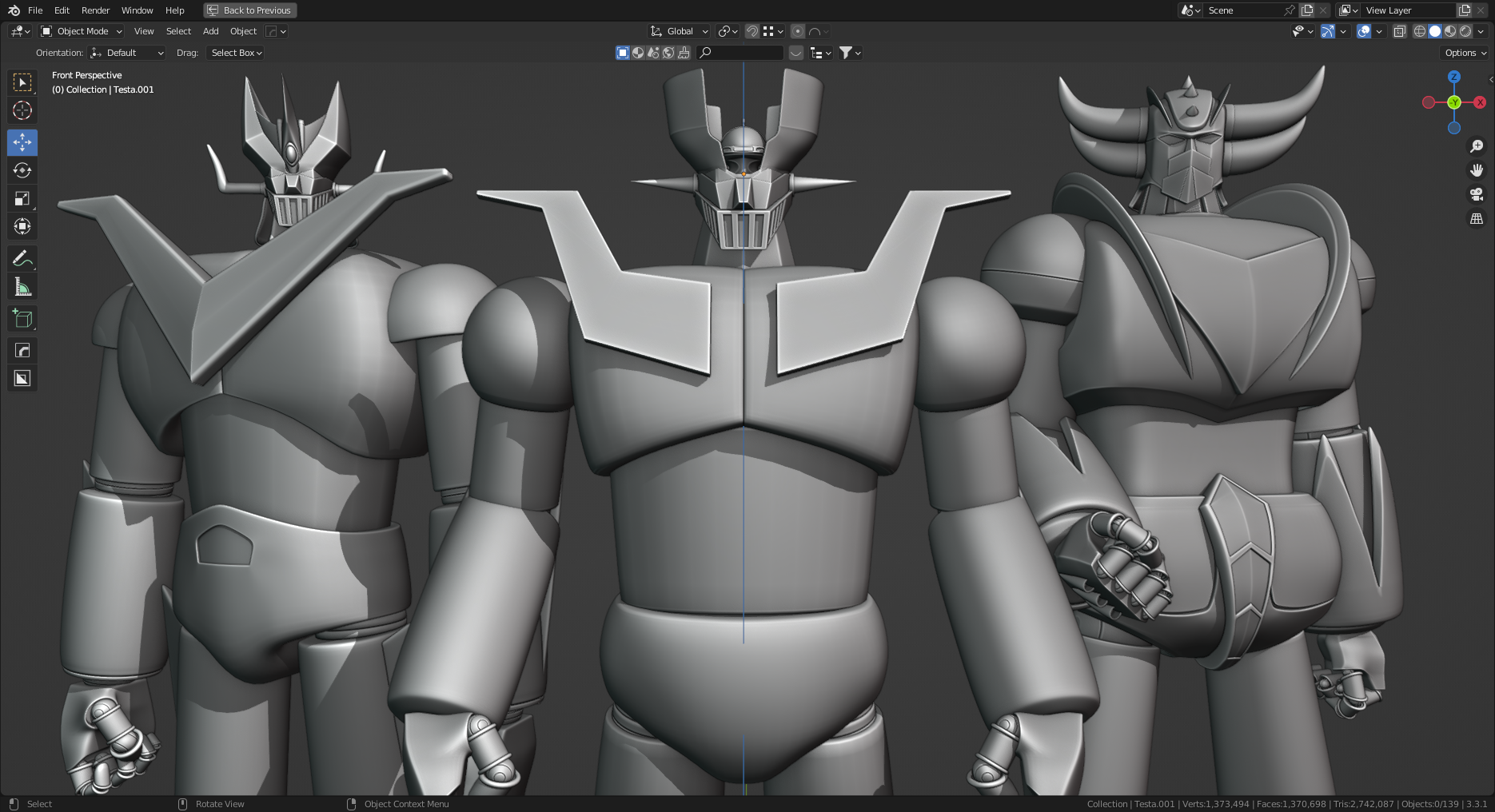Select the Annotate pencil tool
The width and height of the screenshot is (1495, 812).
pyautogui.click(x=22, y=258)
